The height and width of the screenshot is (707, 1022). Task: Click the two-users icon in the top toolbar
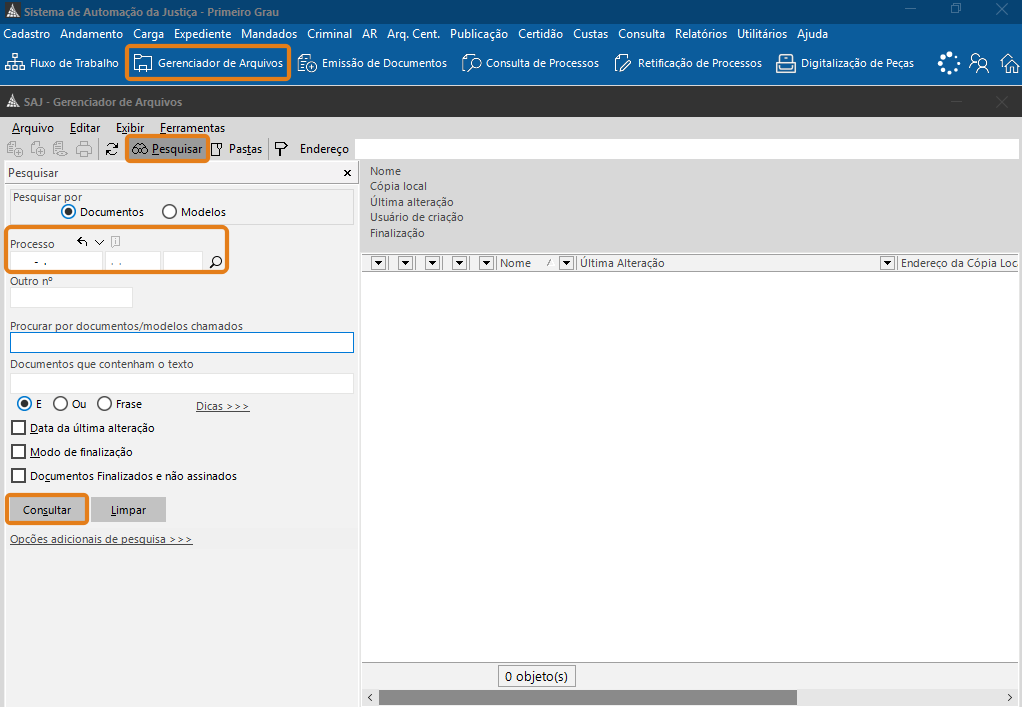(x=978, y=63)
